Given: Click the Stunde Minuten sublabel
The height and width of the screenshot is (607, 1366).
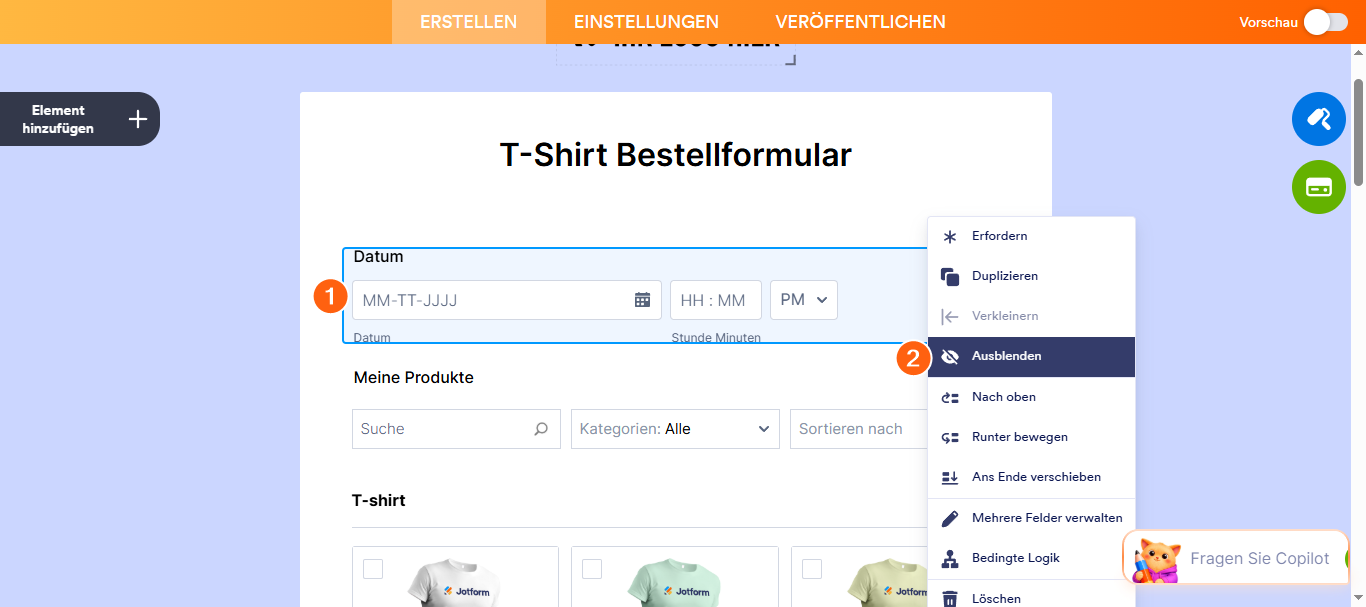Looking at the screenshot, I should [x=716, y=338].
